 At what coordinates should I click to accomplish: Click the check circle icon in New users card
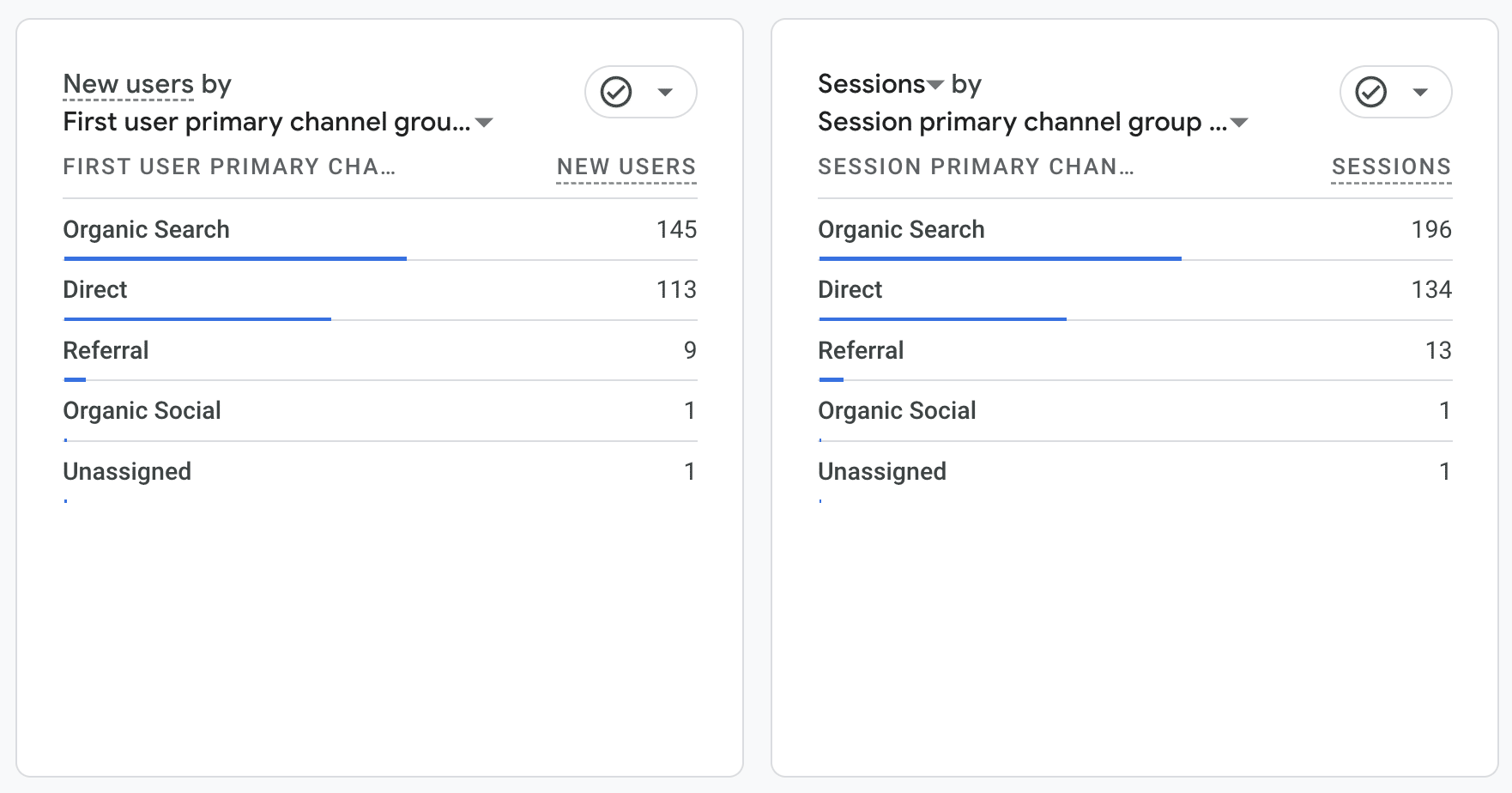616,92
